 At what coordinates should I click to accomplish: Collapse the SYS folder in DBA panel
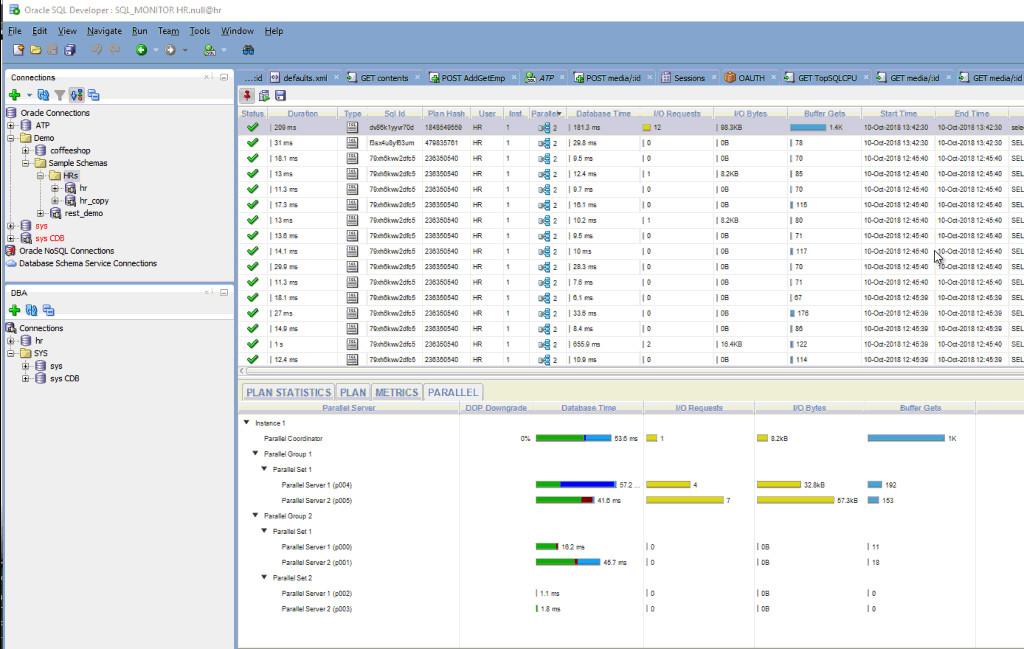(x=10, y=353)
